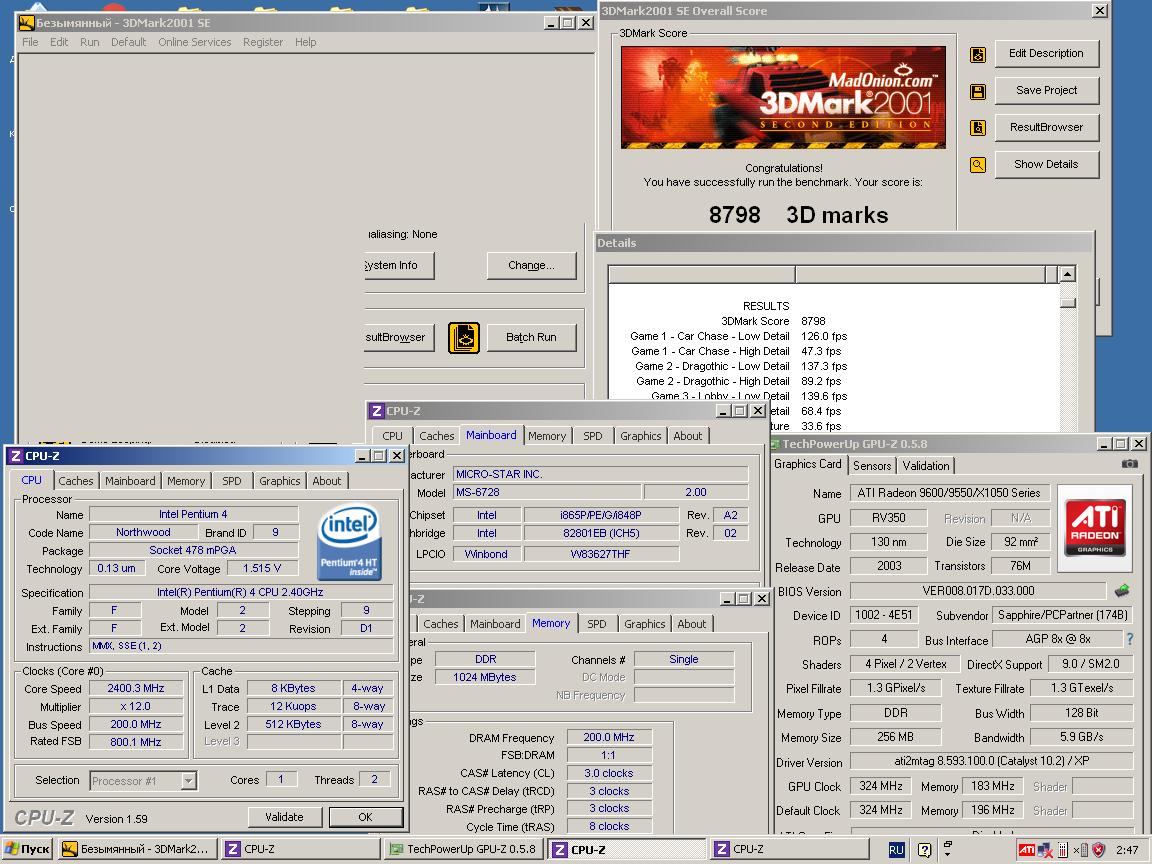The image size is (1152, 864).
Task: Click the Bus Interface question mark icon
Action: pos(1130,639)
